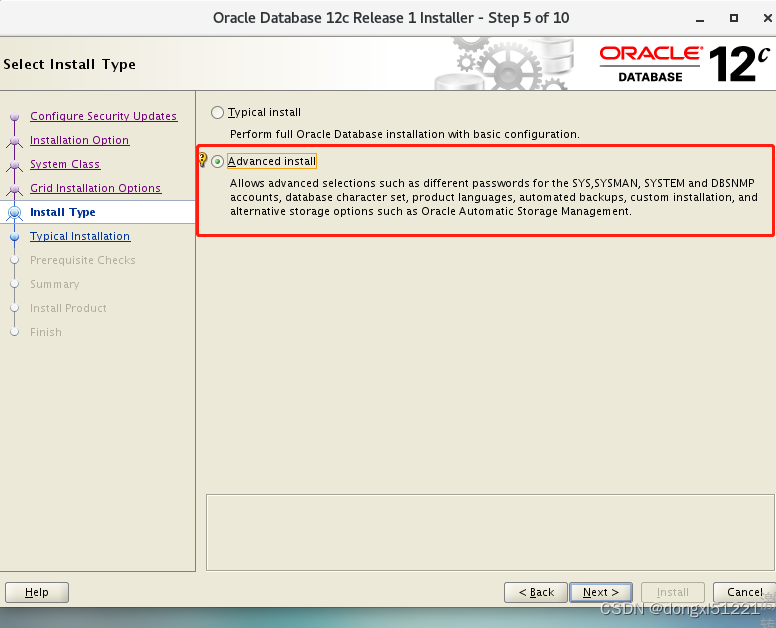Open the Grid Installation Options step
776x628 pixels.
coord(96,188)
